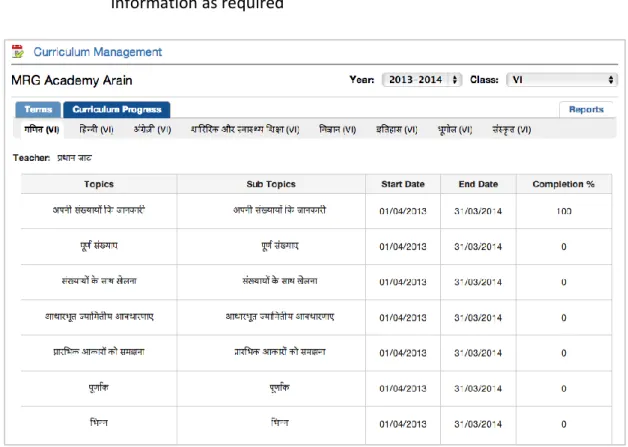Click the Completion % column header
628x447 pixels.
(564, 184)
